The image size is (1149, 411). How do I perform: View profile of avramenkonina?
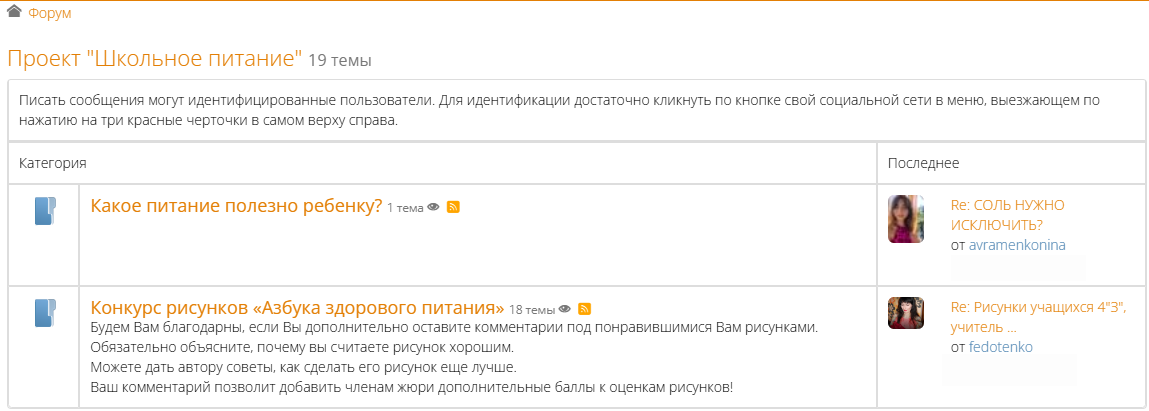tap(1024, 244)
